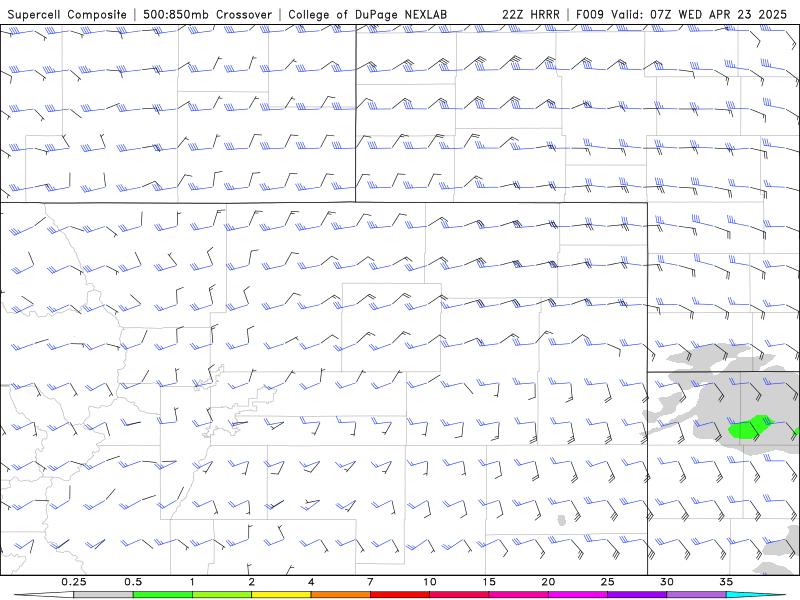
Task: Click 'Valid: 07Z WED APR 23 2025' text
Action: coord(699,15)
